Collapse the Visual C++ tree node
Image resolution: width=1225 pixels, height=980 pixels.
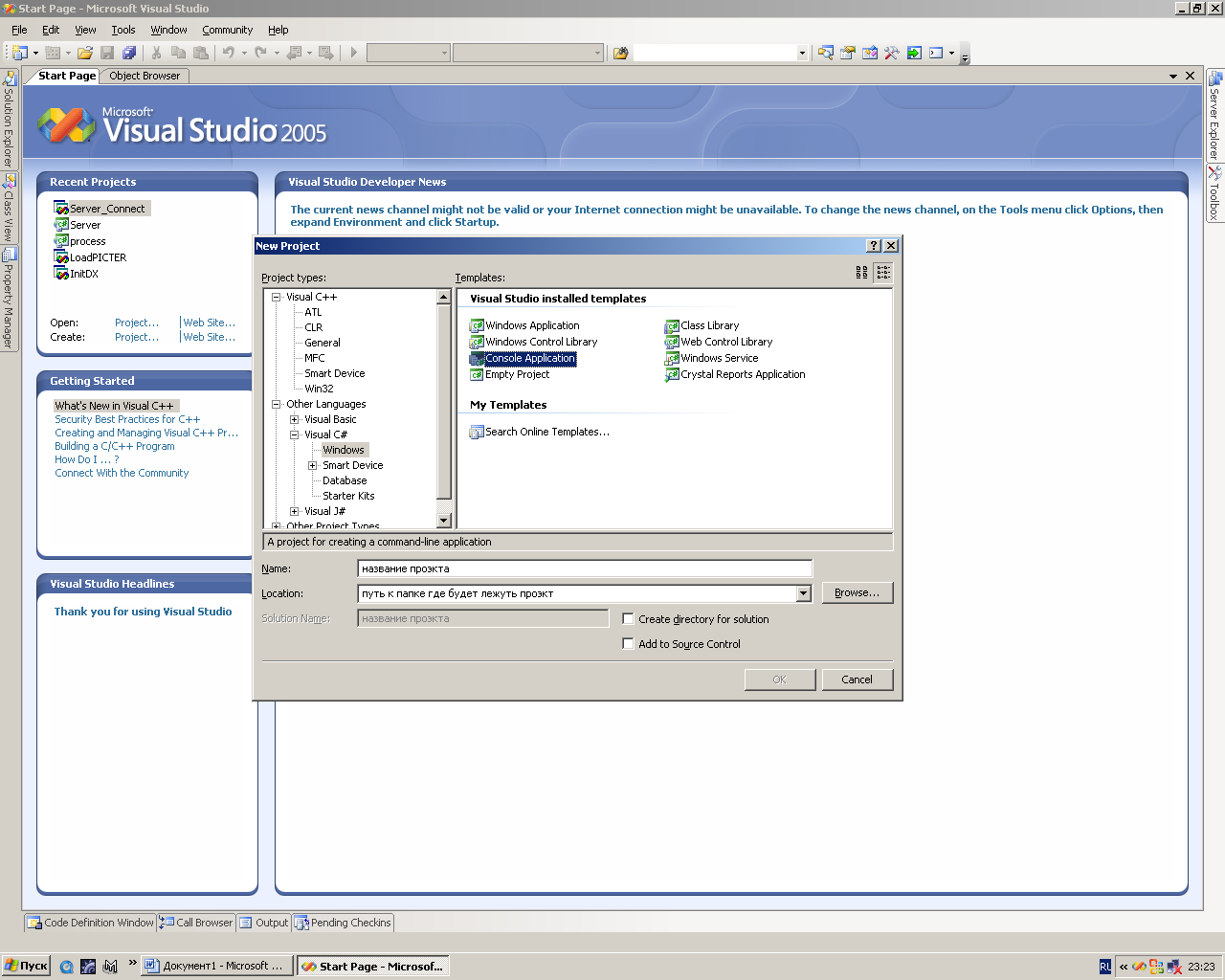click(x=277, y=297)
